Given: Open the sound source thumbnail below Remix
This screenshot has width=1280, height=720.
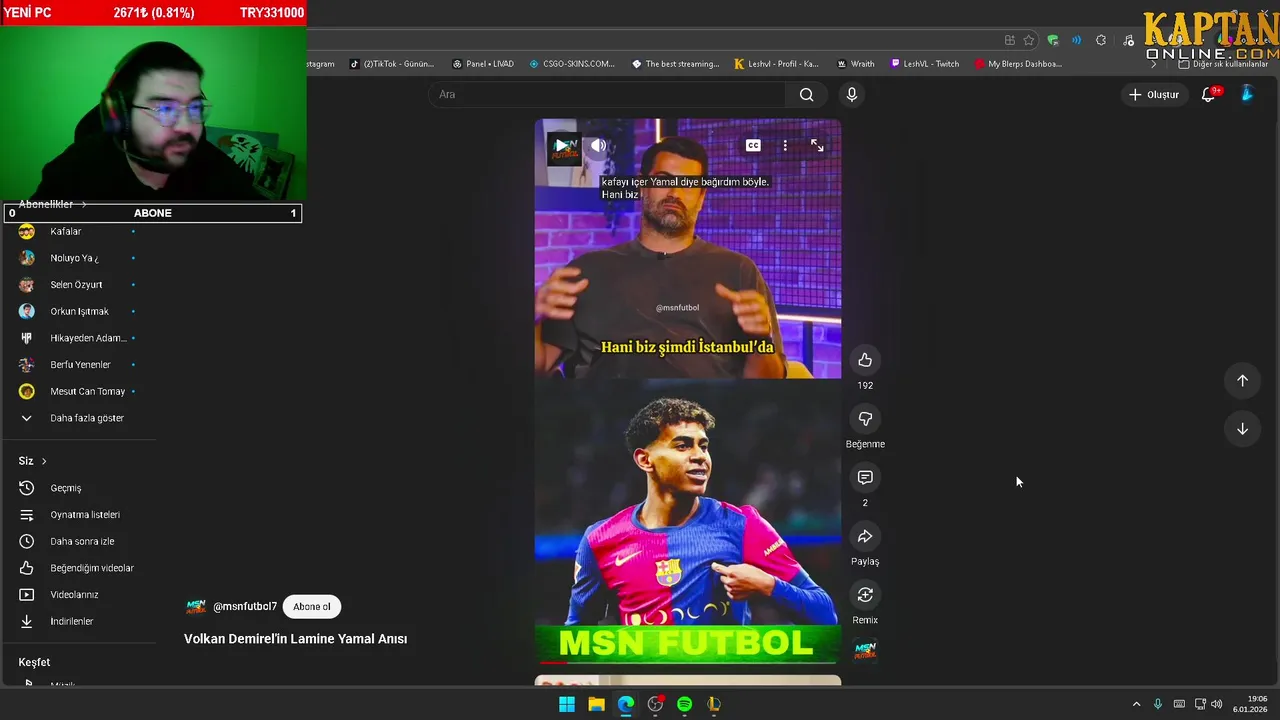Looking at the screenshot, I should (865, 651).
